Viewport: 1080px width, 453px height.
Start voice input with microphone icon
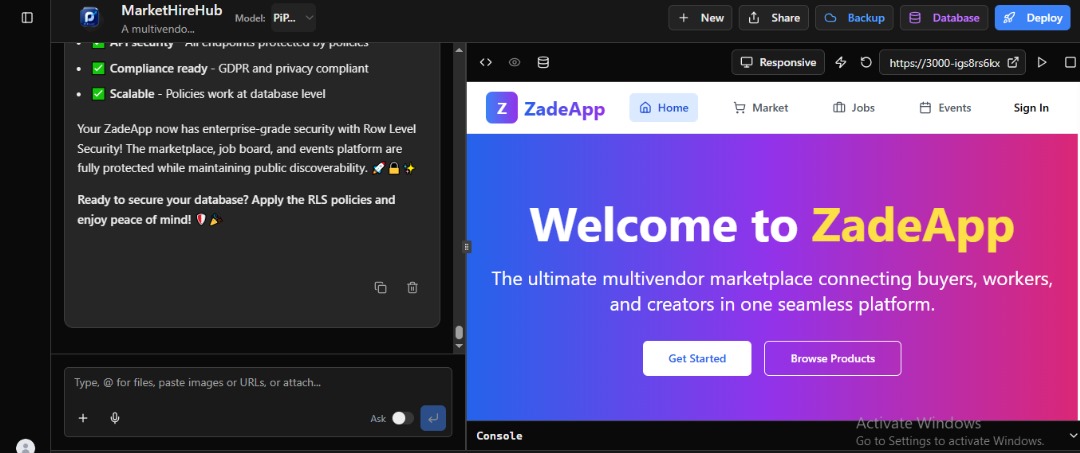tap(115, 418)
